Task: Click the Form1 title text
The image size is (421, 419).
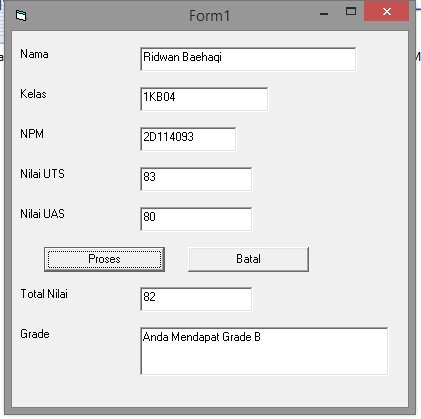Action: [x=210, y=16]
